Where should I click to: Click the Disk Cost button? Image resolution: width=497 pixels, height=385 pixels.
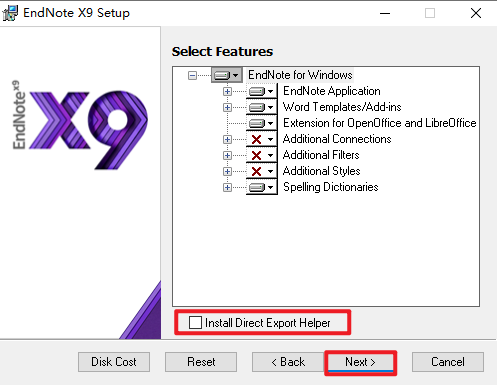click(114, 362)
